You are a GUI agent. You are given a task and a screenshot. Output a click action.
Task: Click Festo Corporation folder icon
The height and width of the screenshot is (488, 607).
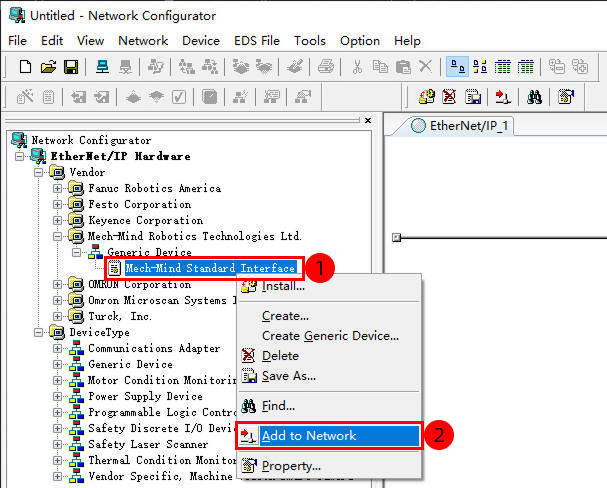pyautogui.click(x=76, y=204)
